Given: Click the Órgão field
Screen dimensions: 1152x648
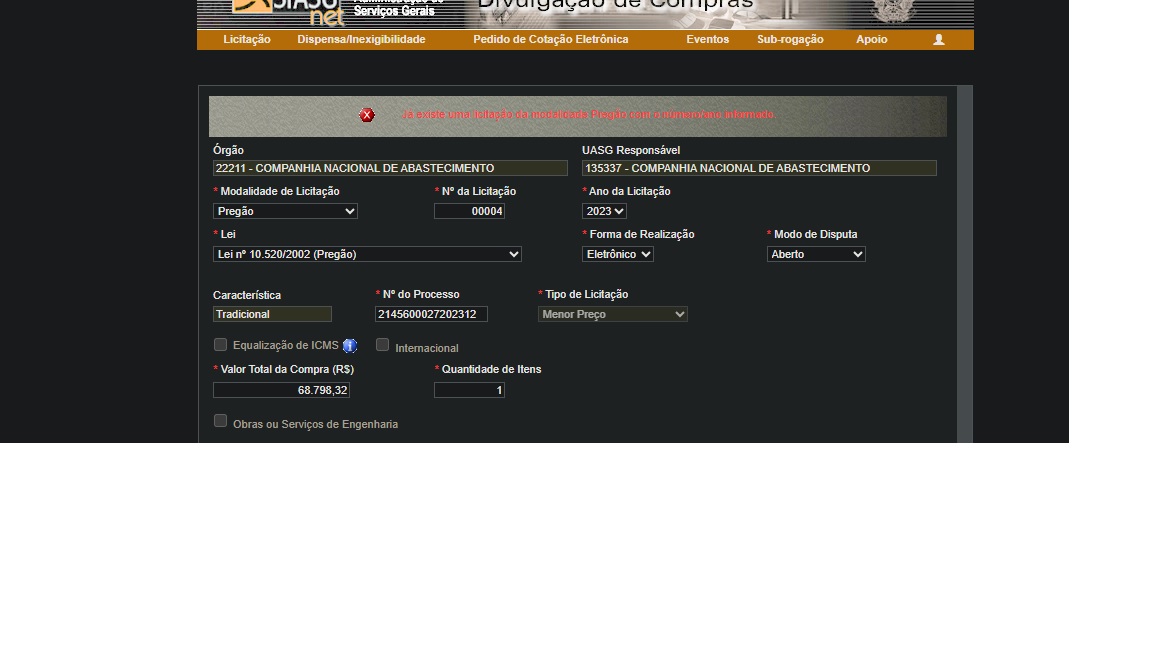Looking at the screenshot, I should coord(390,168).
